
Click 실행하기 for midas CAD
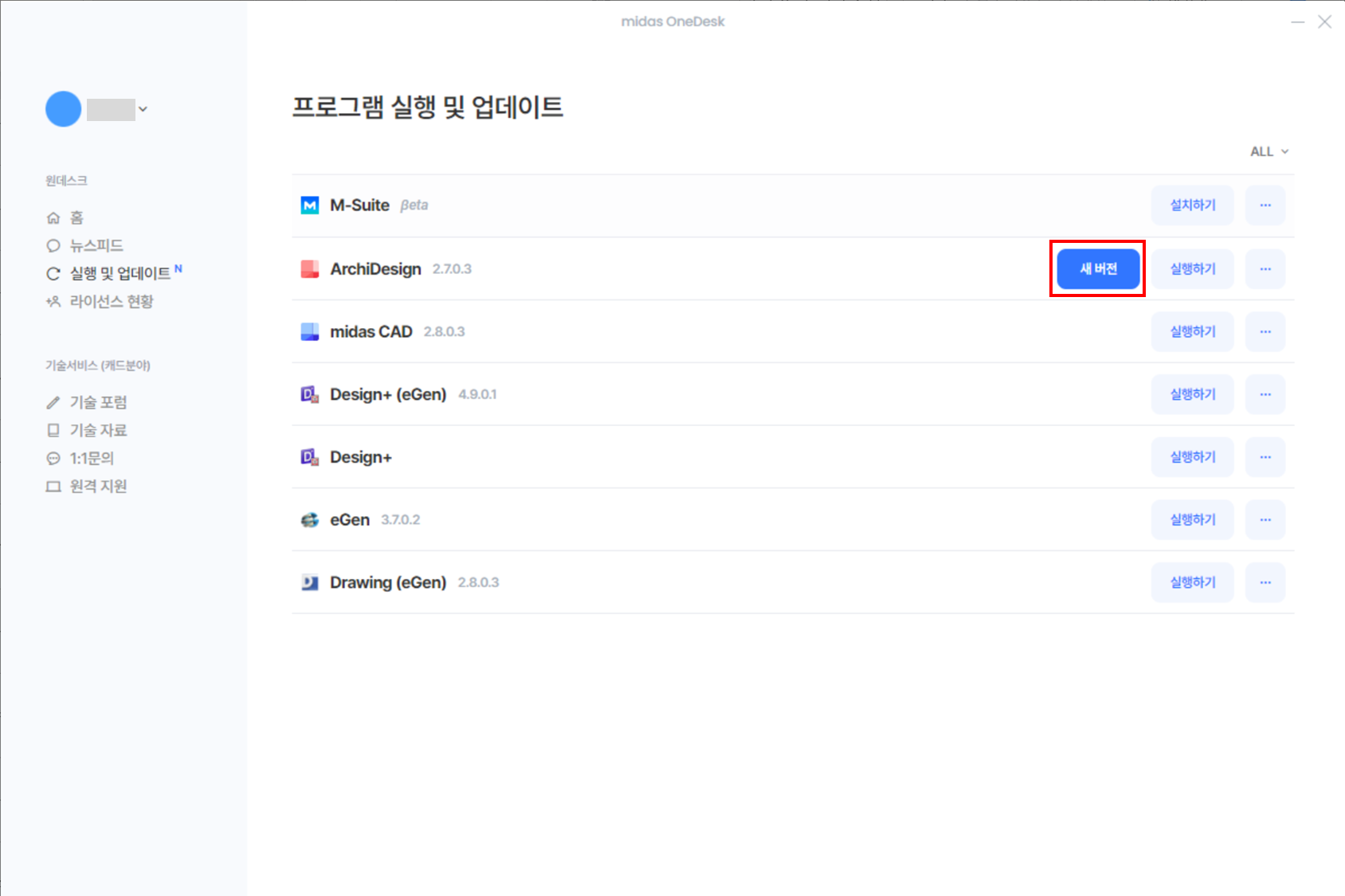tap(1193, 331)
